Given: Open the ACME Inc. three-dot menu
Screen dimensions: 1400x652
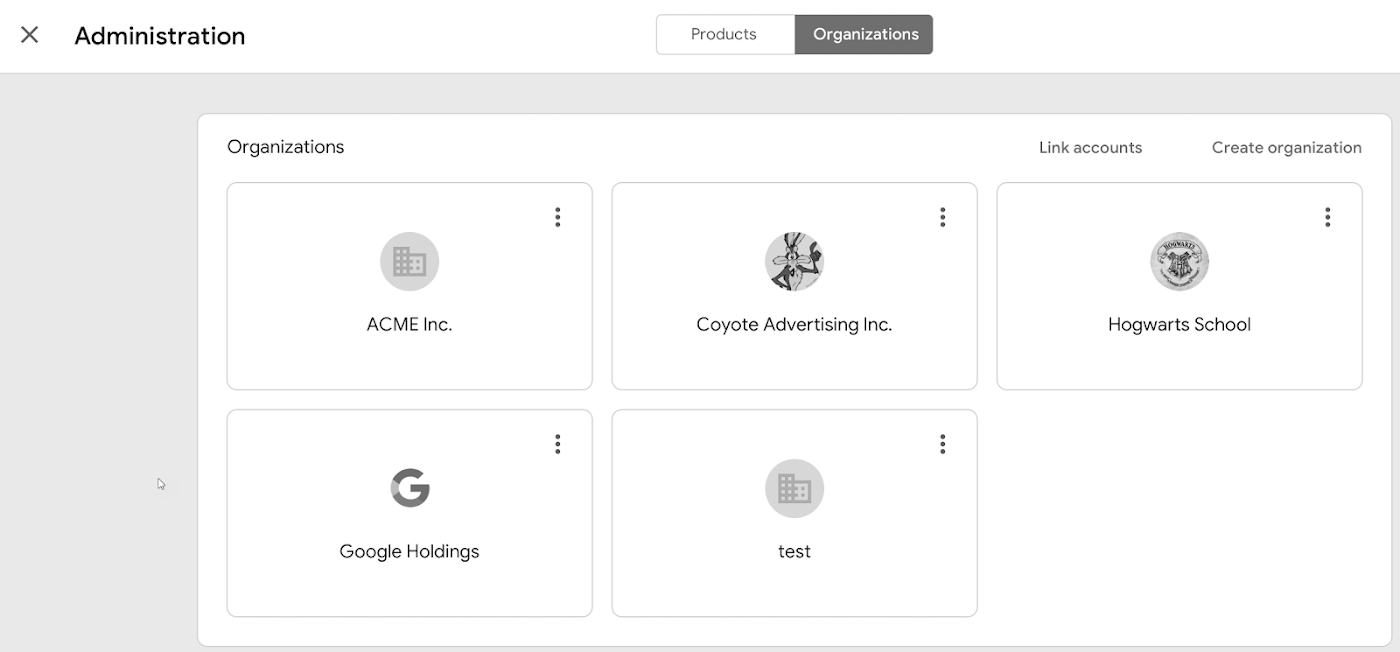Looking at the screenshot, I should (558, 217).
